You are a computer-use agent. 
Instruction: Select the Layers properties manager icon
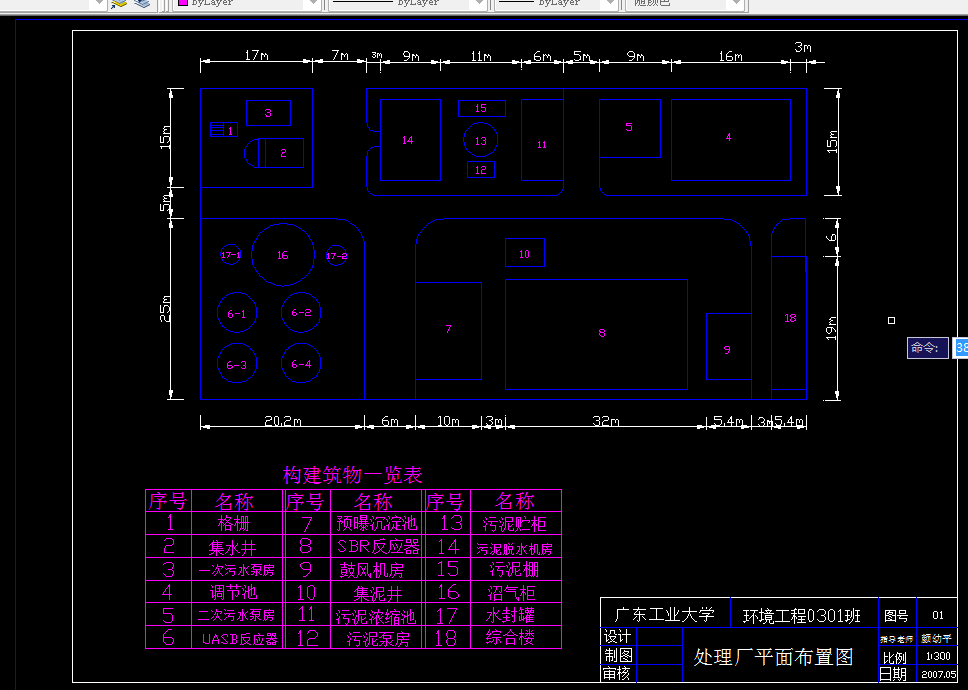(x=141, y=5)
